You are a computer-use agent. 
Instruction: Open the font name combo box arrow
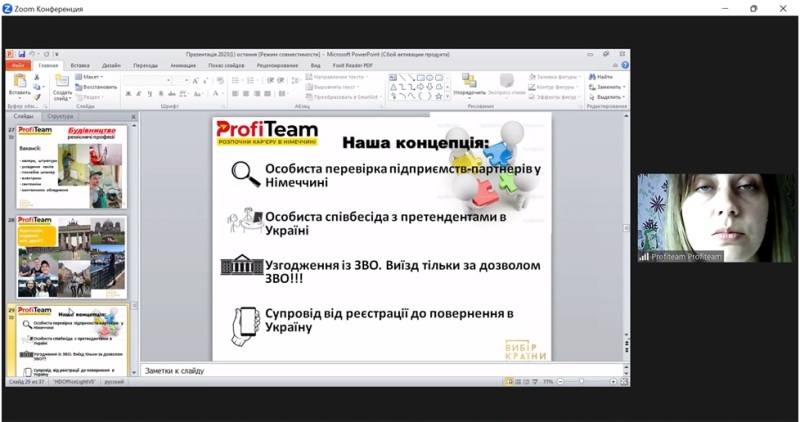point(168,81)
